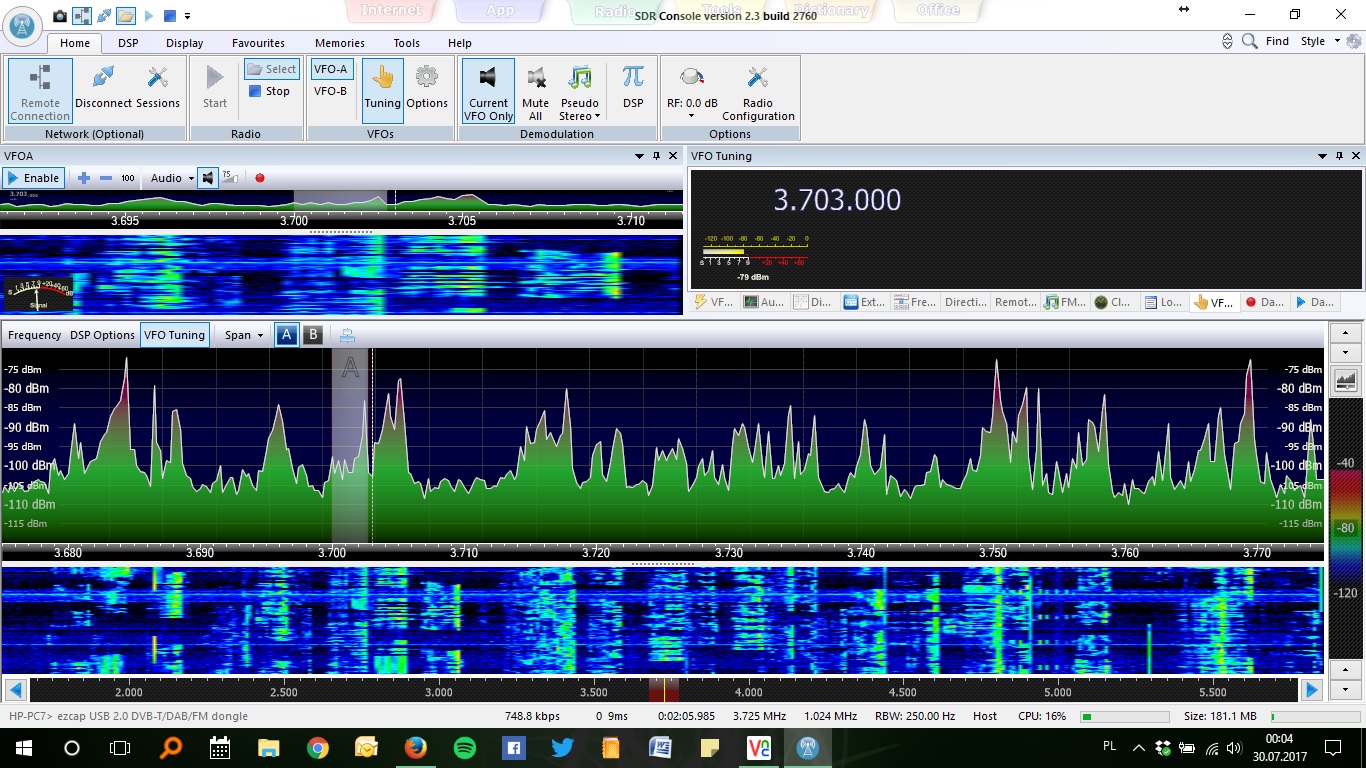This screenshot has width=1366, height=768.
Task: Toggle the VFO Tuning hand button in ribbon
Action: (x=382, y=89)
